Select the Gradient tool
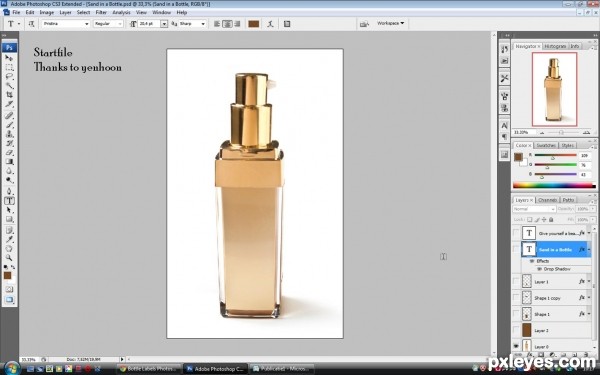The width and height of the screenshot is (600, 375). click(x=9, y=161)
